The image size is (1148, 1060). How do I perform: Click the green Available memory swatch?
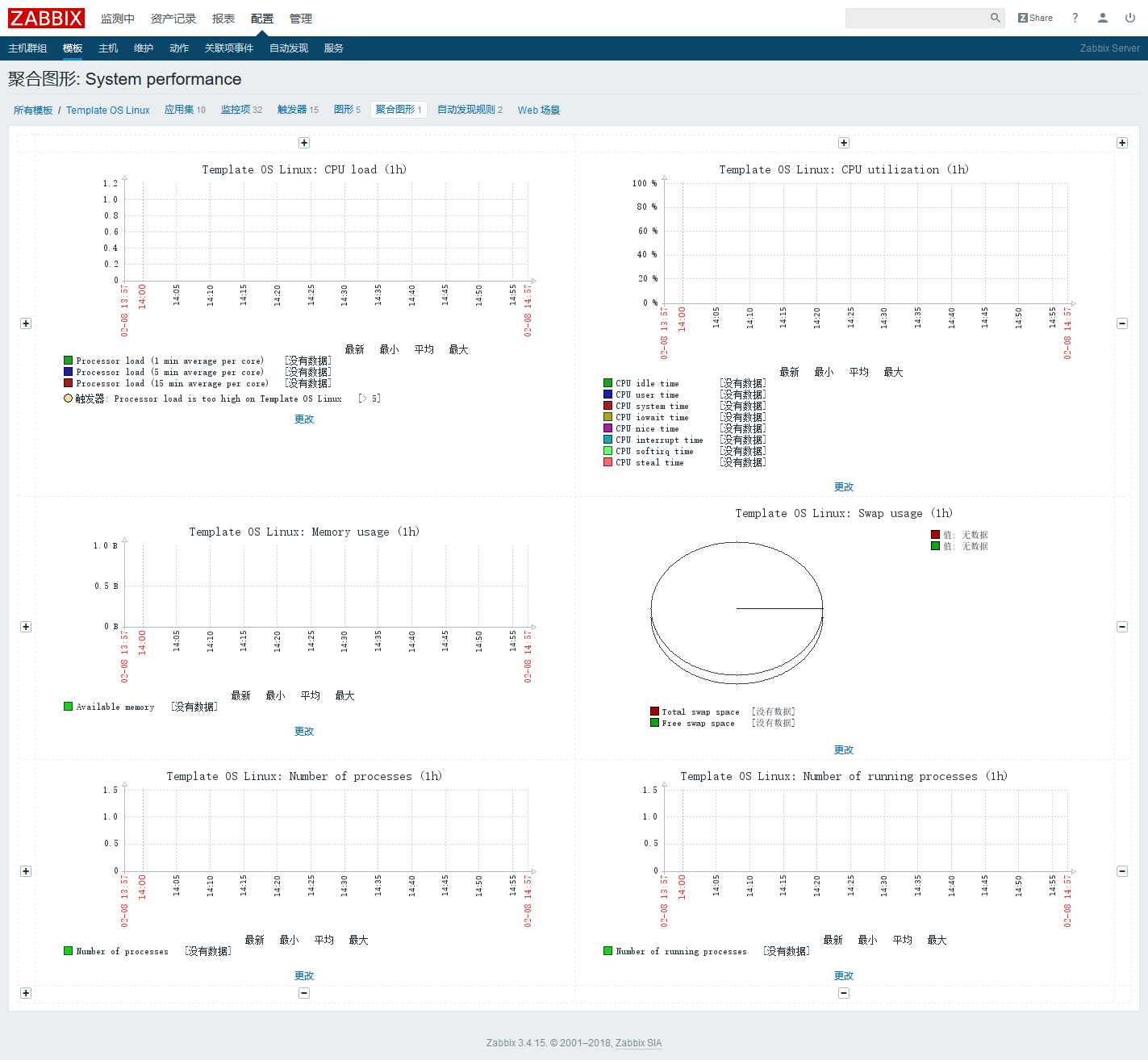point(68,707)
